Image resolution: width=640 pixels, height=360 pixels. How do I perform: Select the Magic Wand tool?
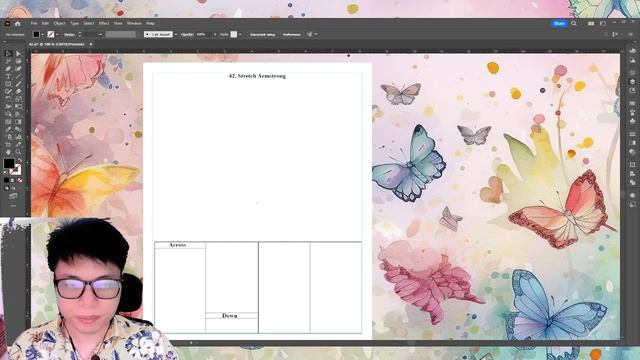8,61
